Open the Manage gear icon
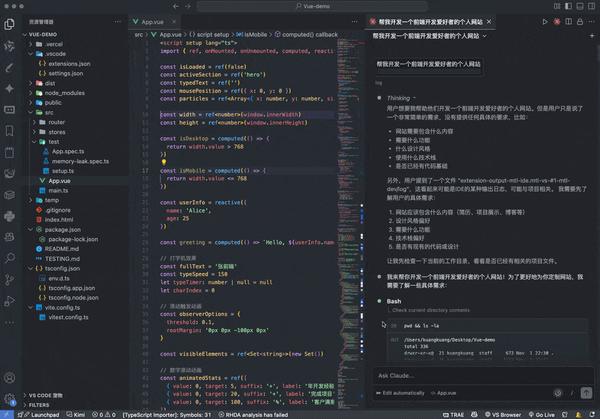This screenshot has height=419, width=600. (9, 398)
